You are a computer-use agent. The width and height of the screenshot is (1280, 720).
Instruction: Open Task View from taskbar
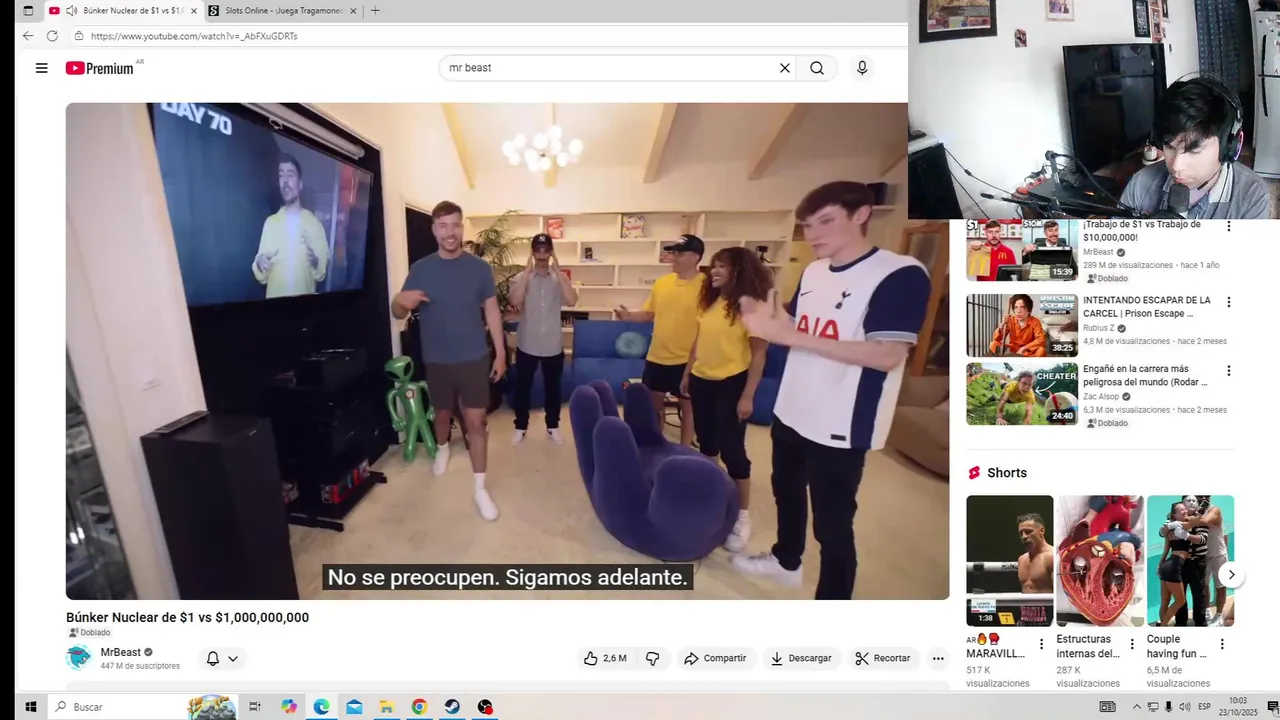point(255,707)
